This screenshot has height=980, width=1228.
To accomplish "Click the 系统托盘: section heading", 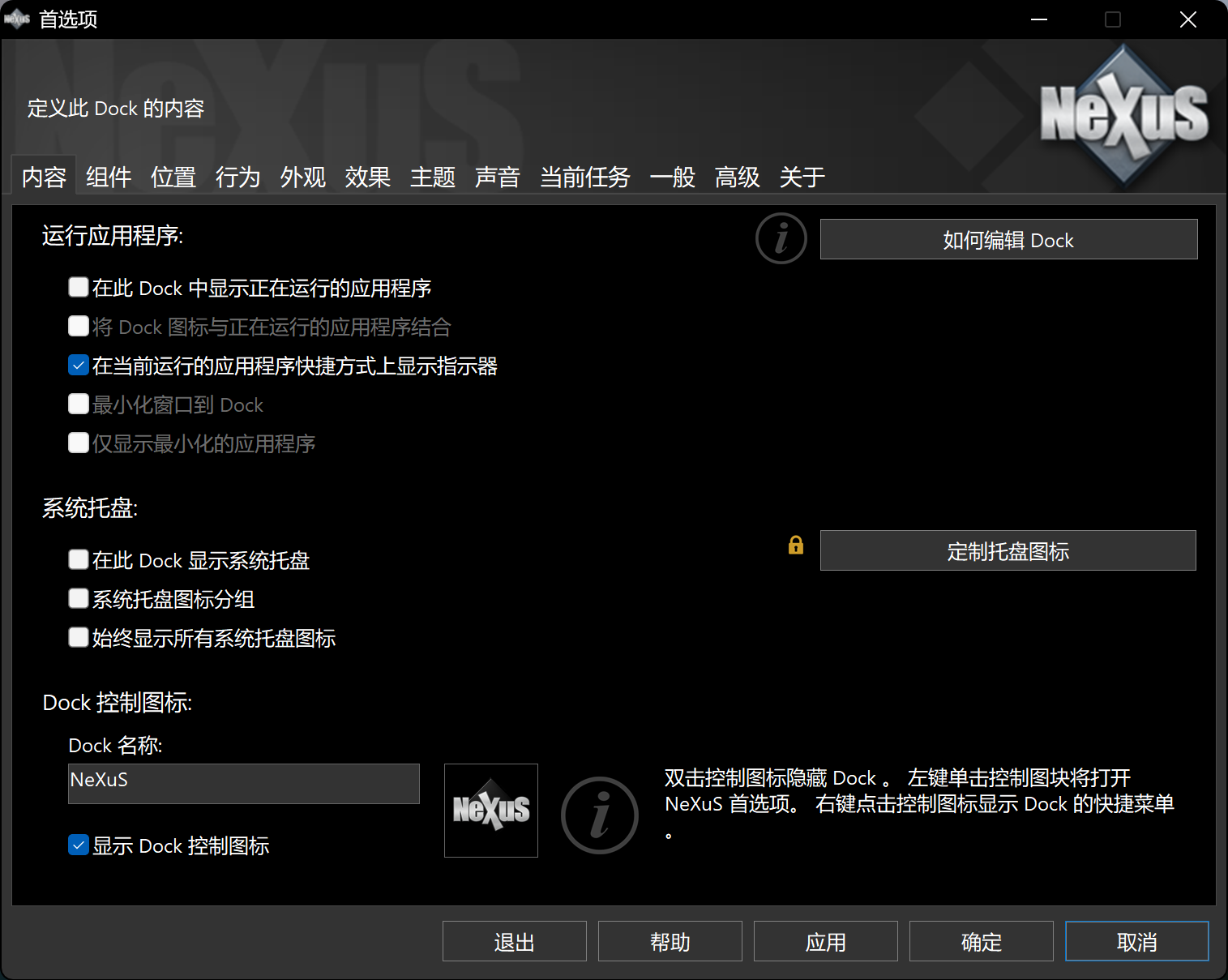I will click(90, 508).
